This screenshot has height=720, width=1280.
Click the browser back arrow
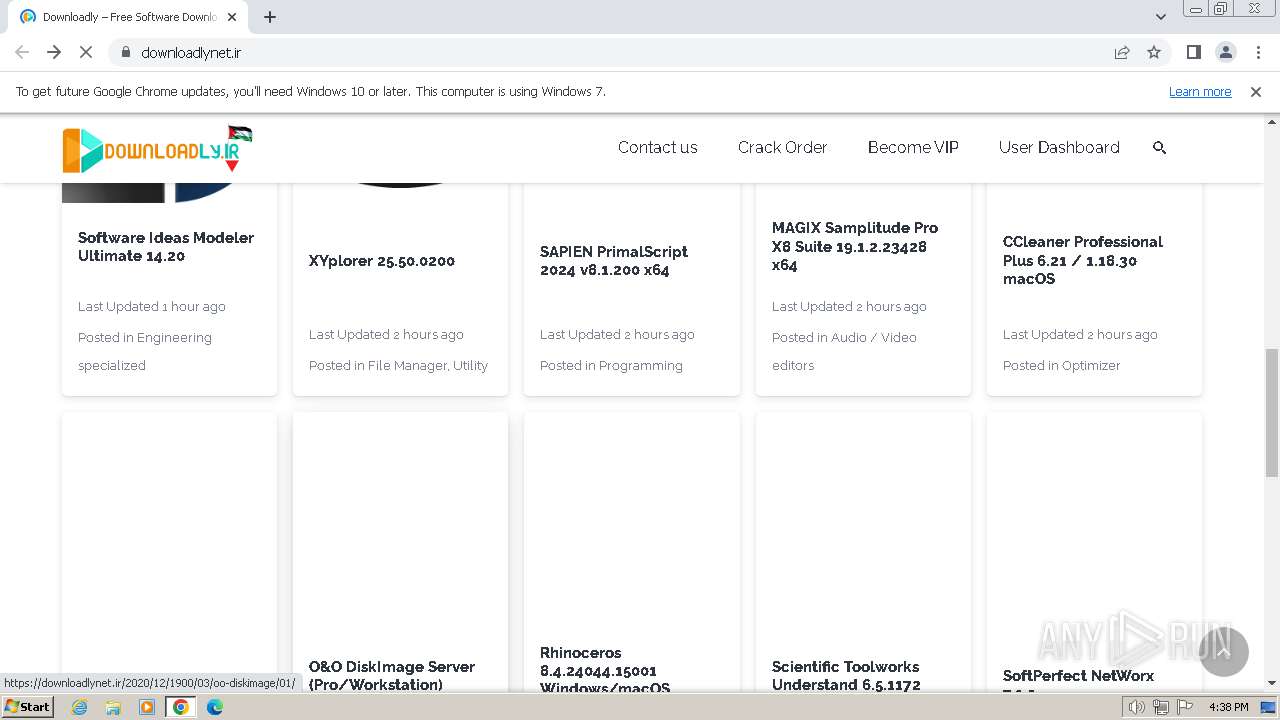tap(22, 52)
